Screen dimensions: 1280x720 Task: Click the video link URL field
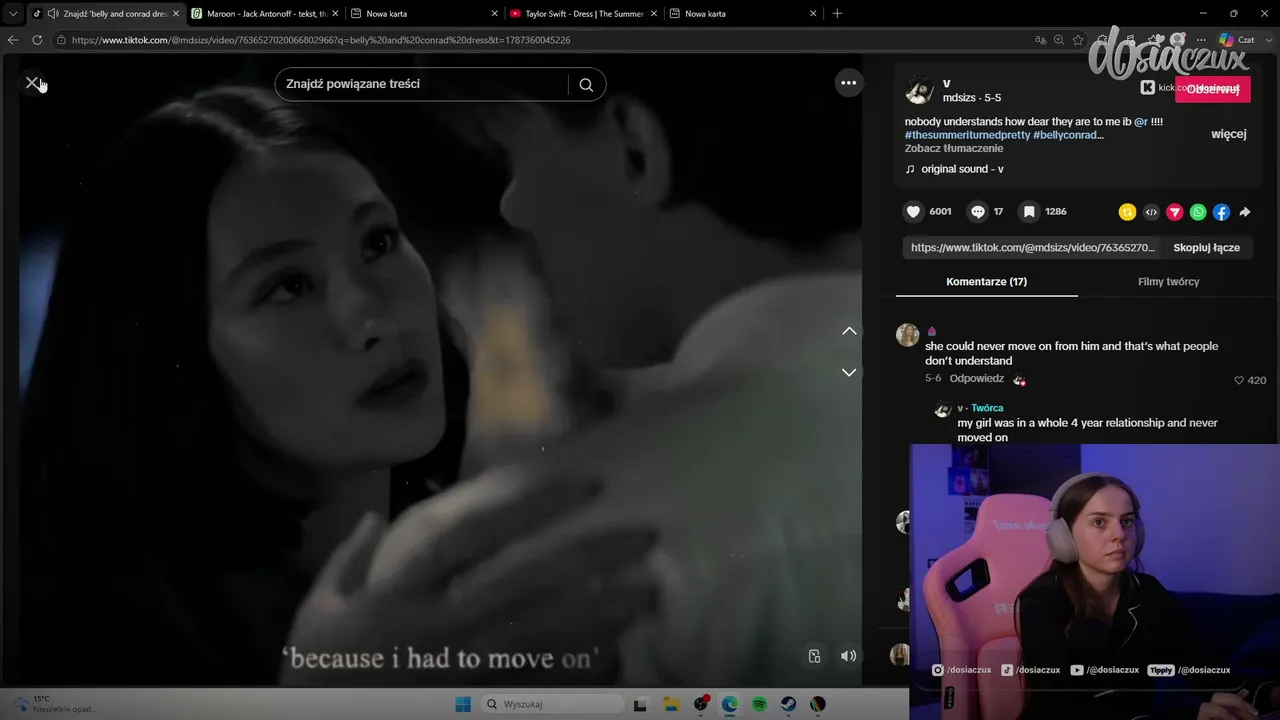1032,248
